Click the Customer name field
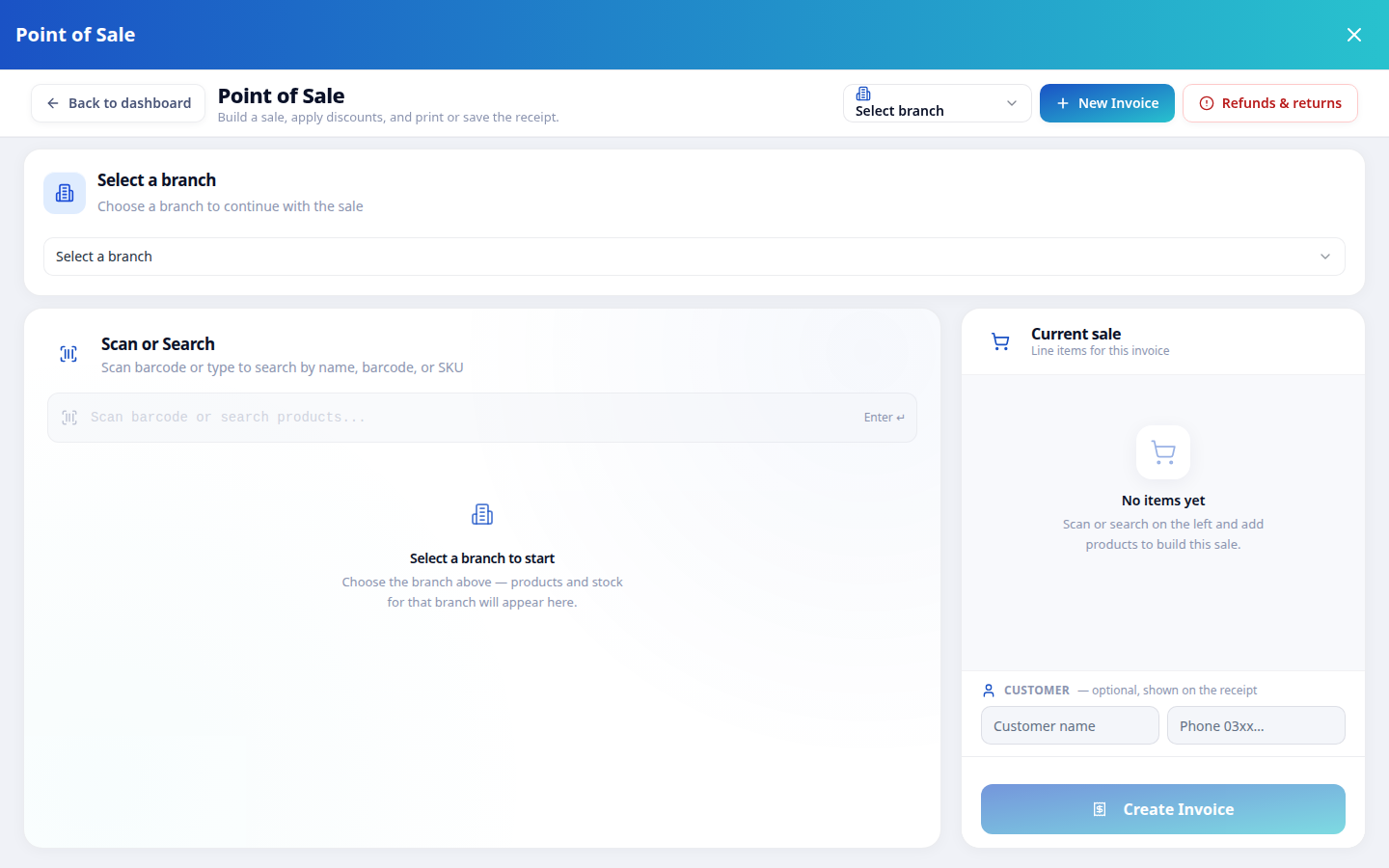The image size is (1389, 868). [1070, 725]
